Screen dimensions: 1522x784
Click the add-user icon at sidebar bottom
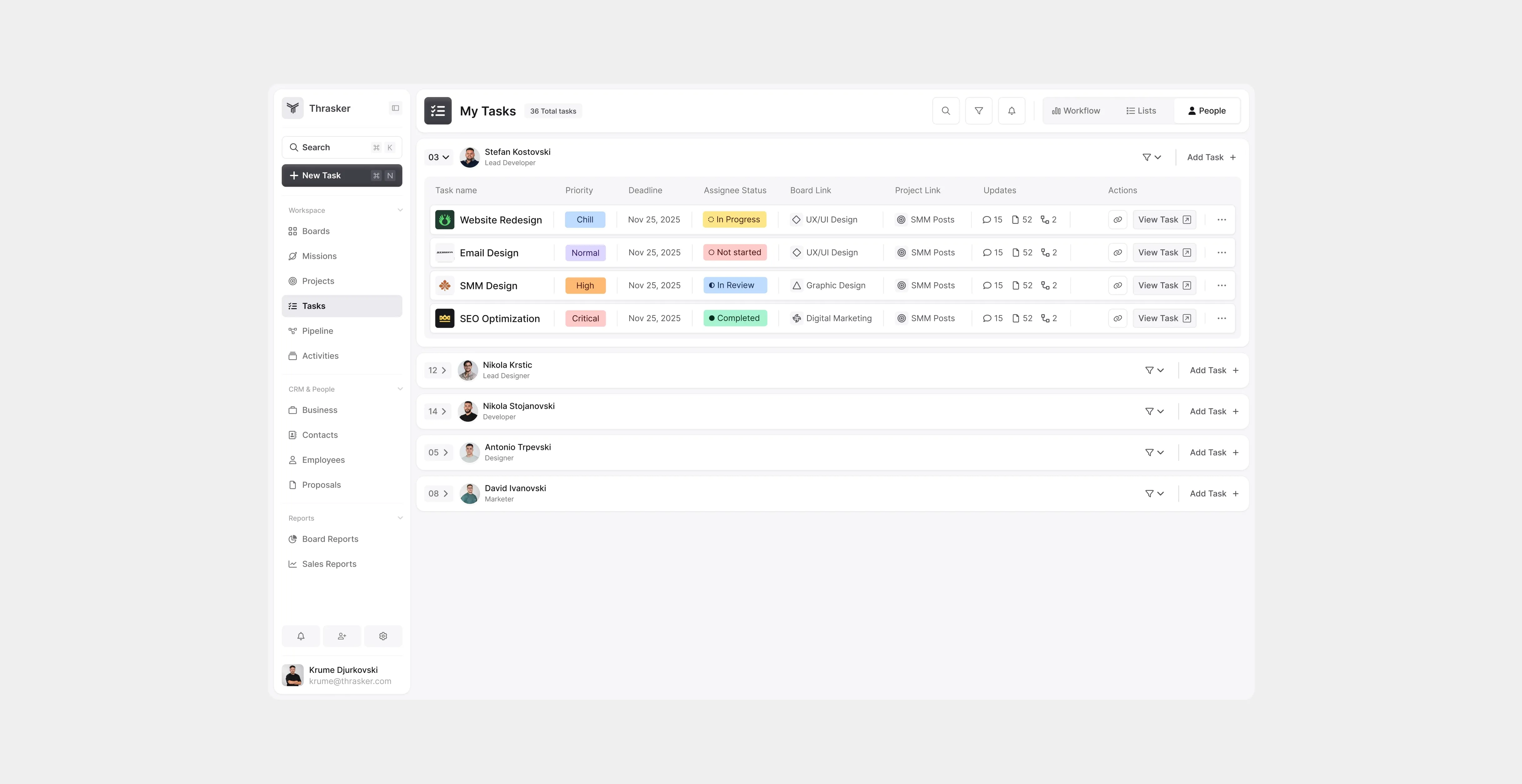click(341, 636)
